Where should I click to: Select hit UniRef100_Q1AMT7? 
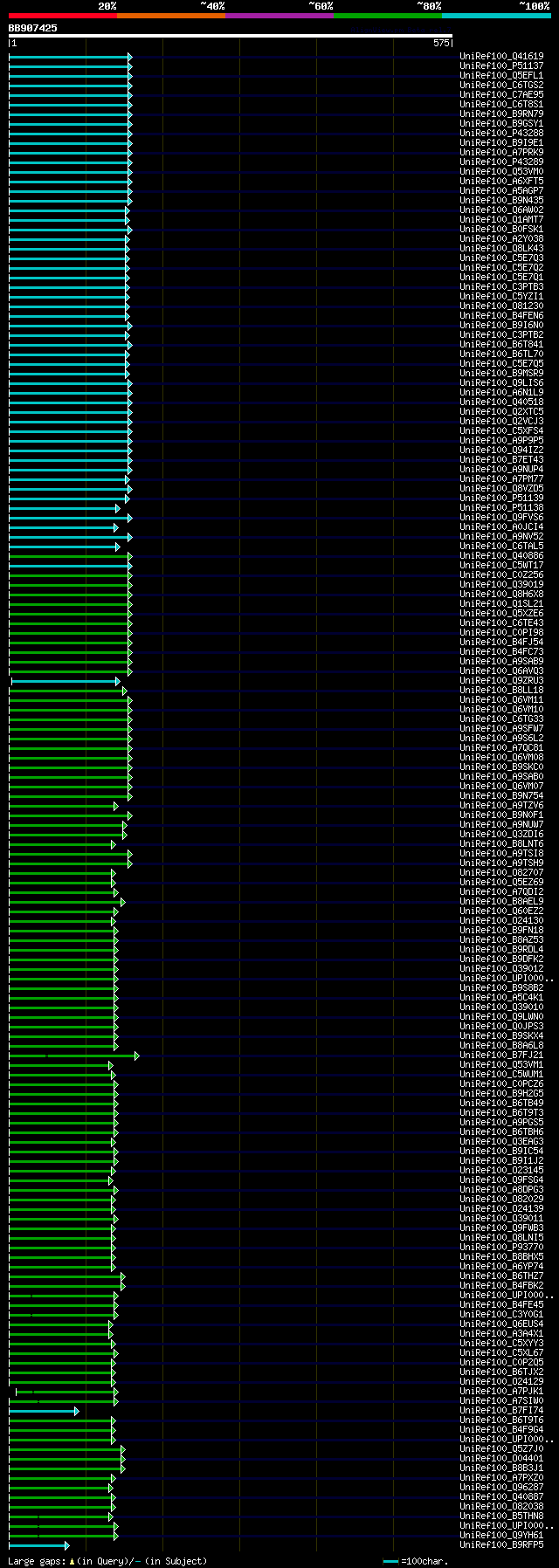[501, 220]
